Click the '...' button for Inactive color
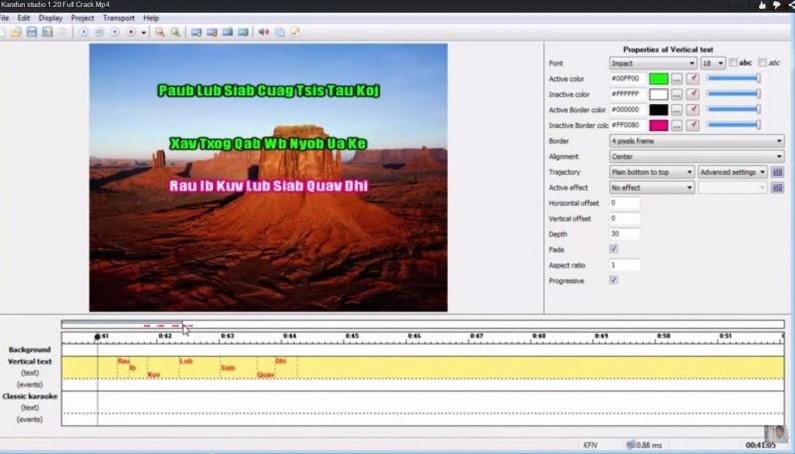This screenshot has height=454, width=795. click(677, 94)
